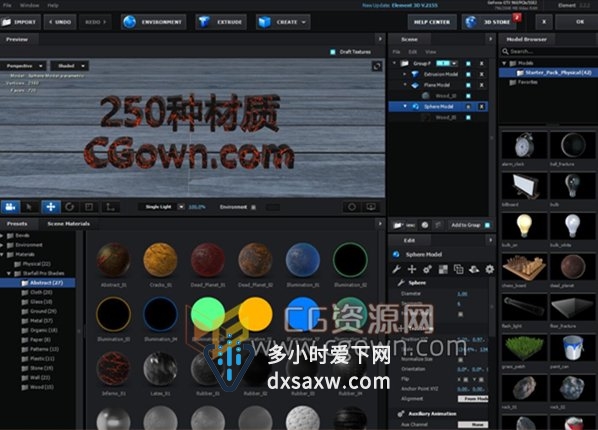Click the UNDO button
This screenshot has height=430, width=598.
[60, 22]
